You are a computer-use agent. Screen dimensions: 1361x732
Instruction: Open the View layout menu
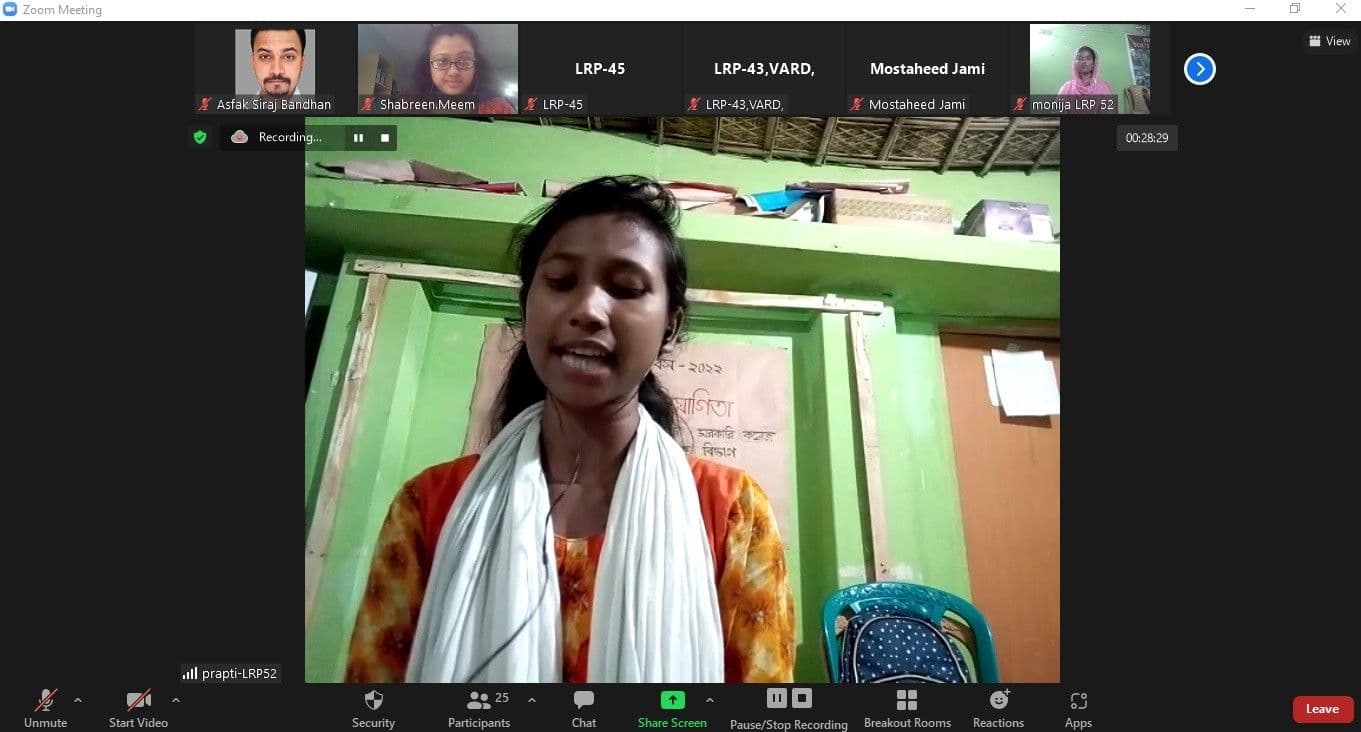click(1329, 41)
